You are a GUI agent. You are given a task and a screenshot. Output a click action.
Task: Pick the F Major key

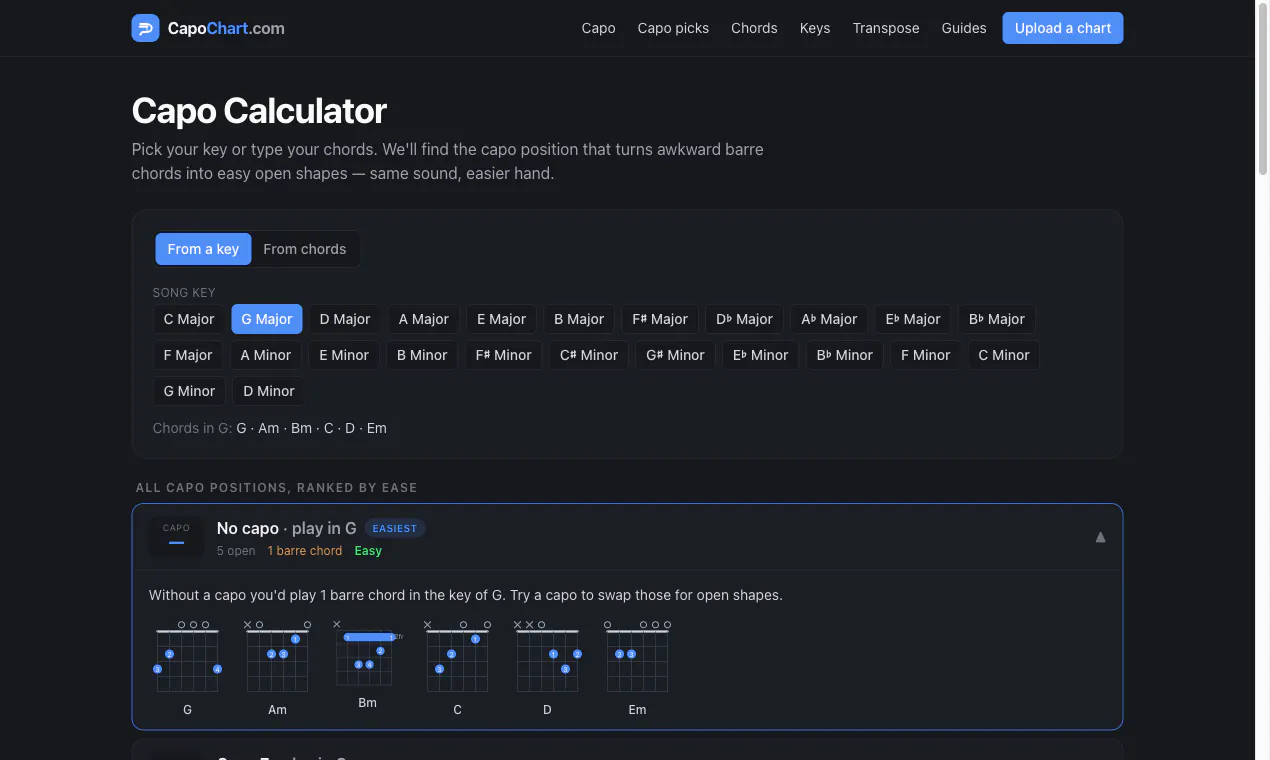tap(188, 355)
